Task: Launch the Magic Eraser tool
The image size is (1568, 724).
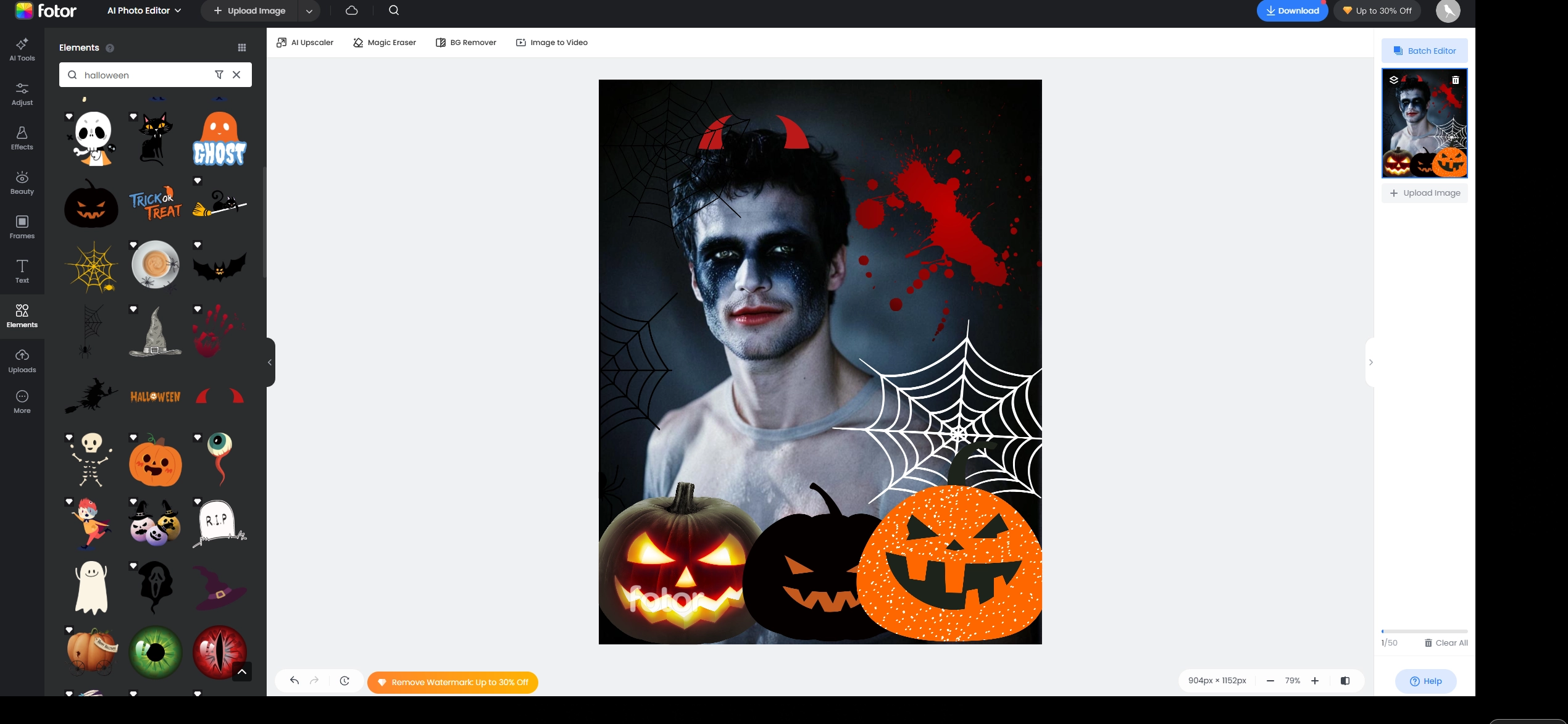Action: [384, 42]
